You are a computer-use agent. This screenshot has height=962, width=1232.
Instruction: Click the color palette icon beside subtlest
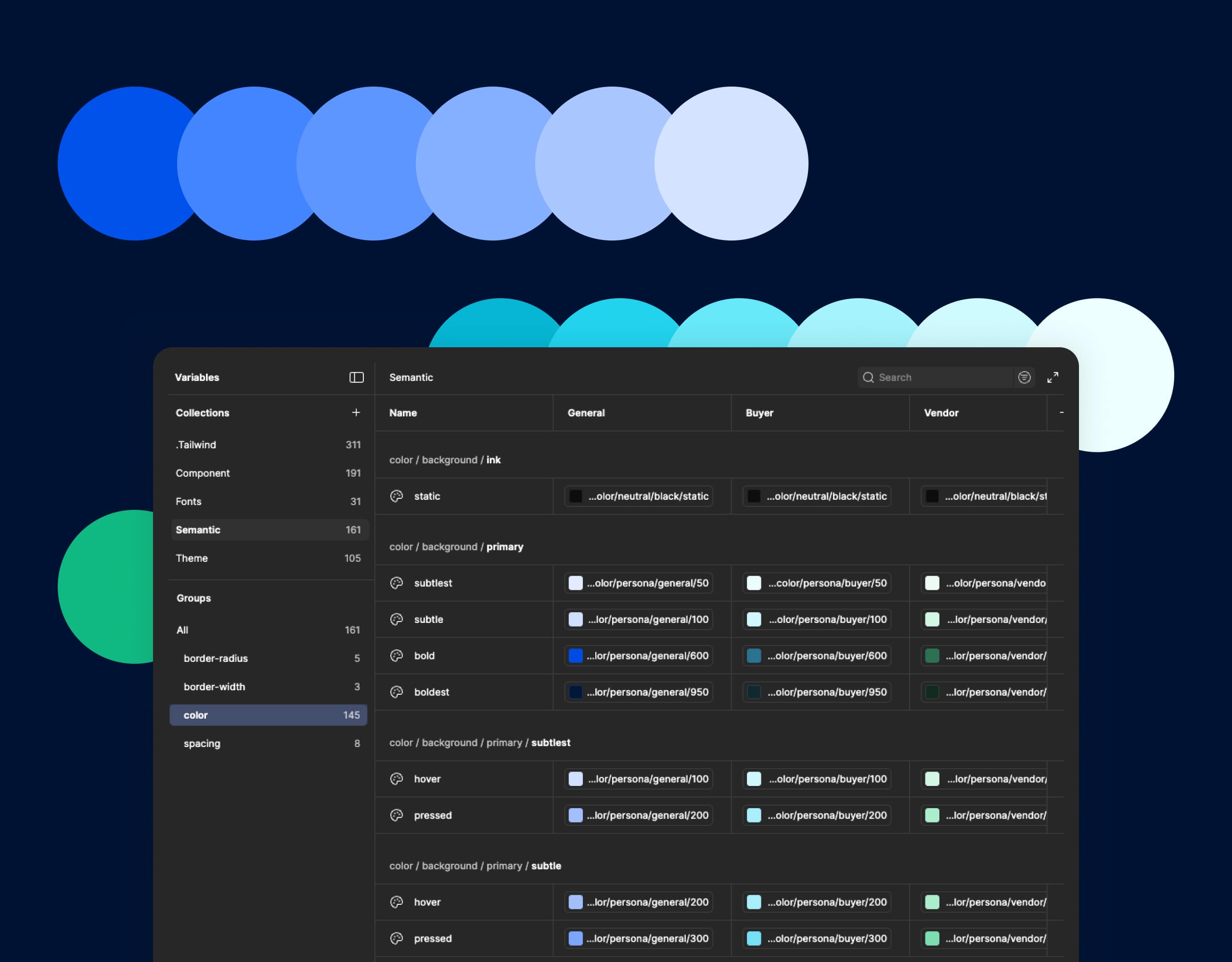click(397, 583)
